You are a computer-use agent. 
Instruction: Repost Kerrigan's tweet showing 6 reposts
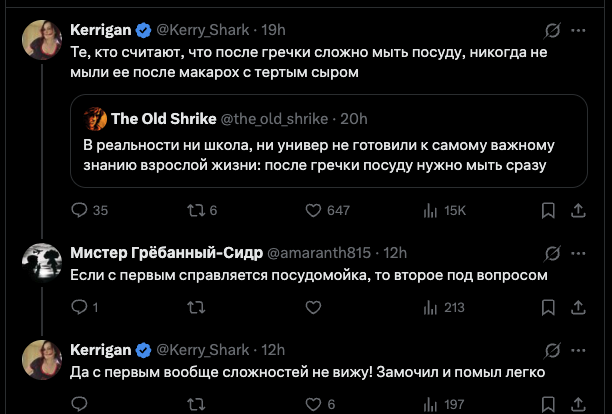pos(194,211)
